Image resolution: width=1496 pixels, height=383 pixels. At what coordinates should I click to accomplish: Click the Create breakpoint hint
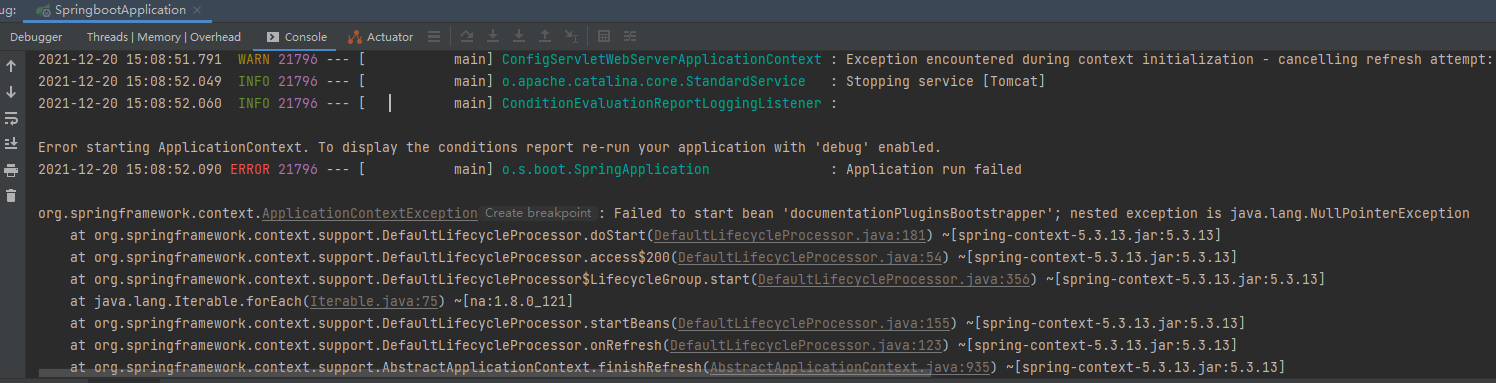click(538, 213)
